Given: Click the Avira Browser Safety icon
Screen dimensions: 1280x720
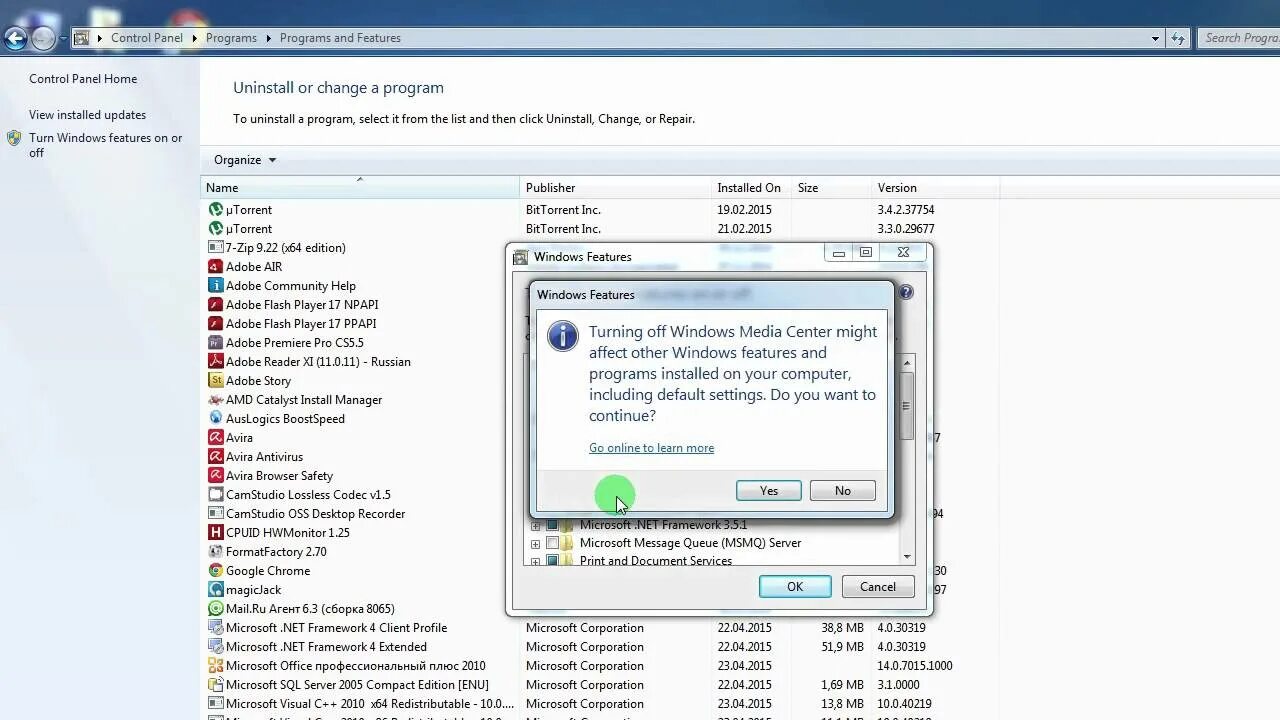Looking at the screenshot, I should click(215, 476).
